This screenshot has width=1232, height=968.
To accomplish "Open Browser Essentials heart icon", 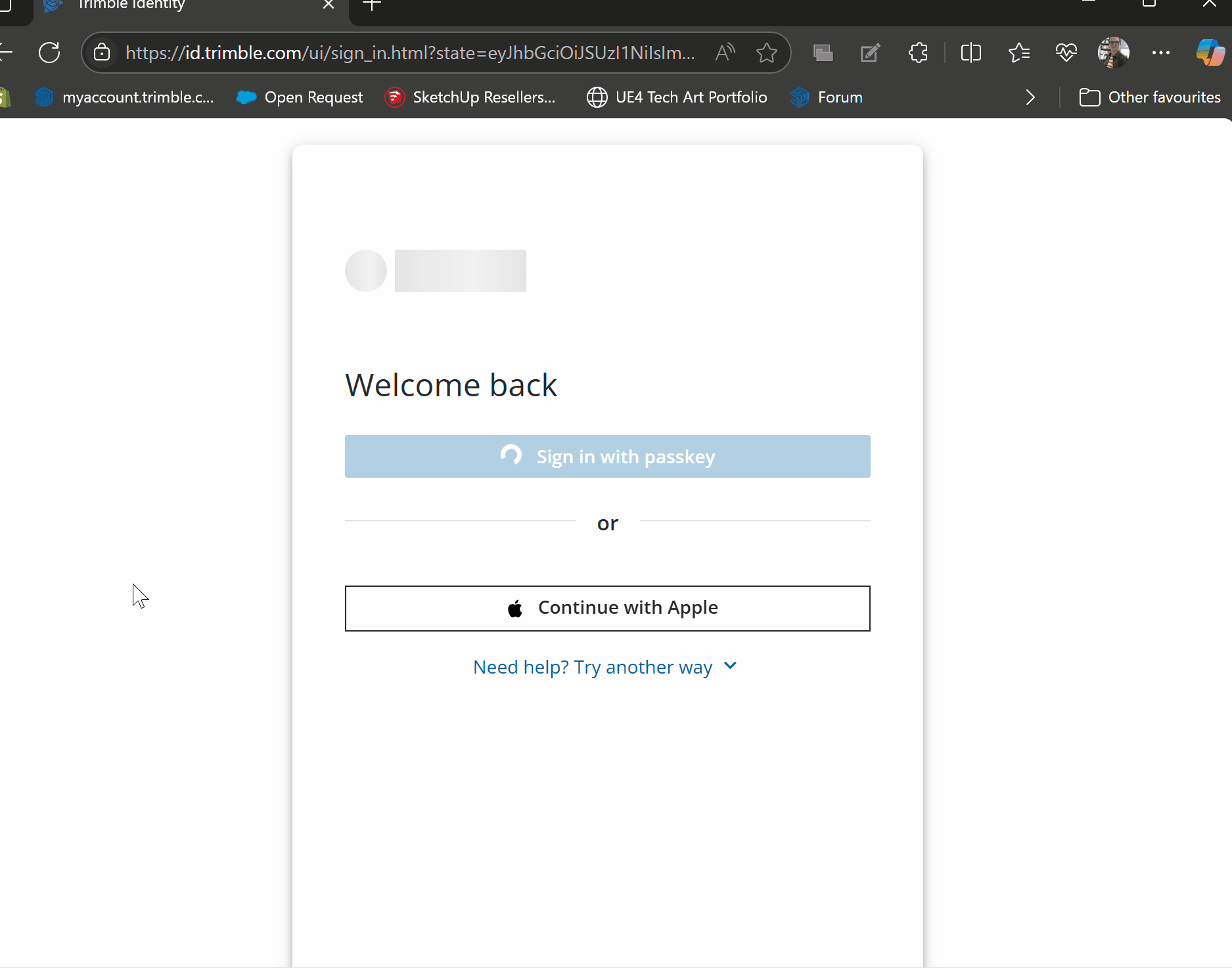I will pos(1066,53).
